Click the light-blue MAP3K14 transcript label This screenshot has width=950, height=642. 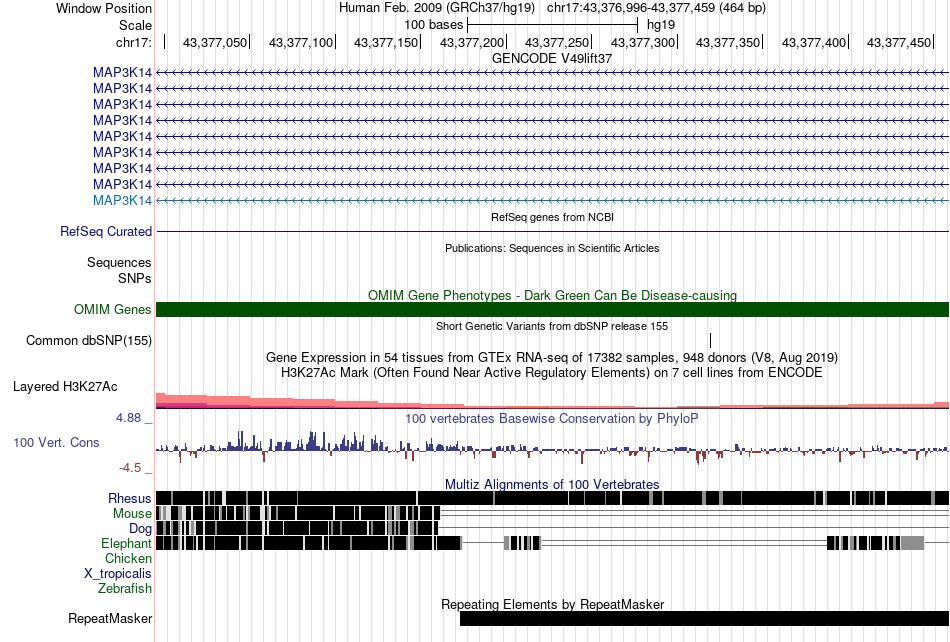click(122, 200)
